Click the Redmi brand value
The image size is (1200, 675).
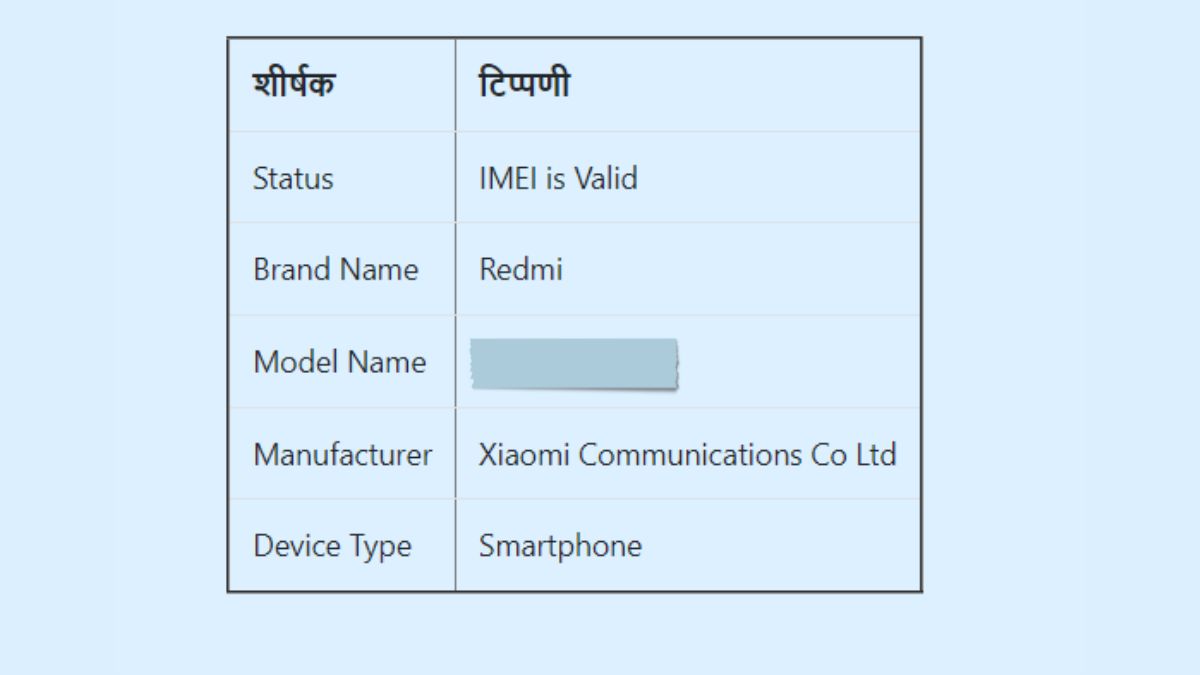pos(520,270)
